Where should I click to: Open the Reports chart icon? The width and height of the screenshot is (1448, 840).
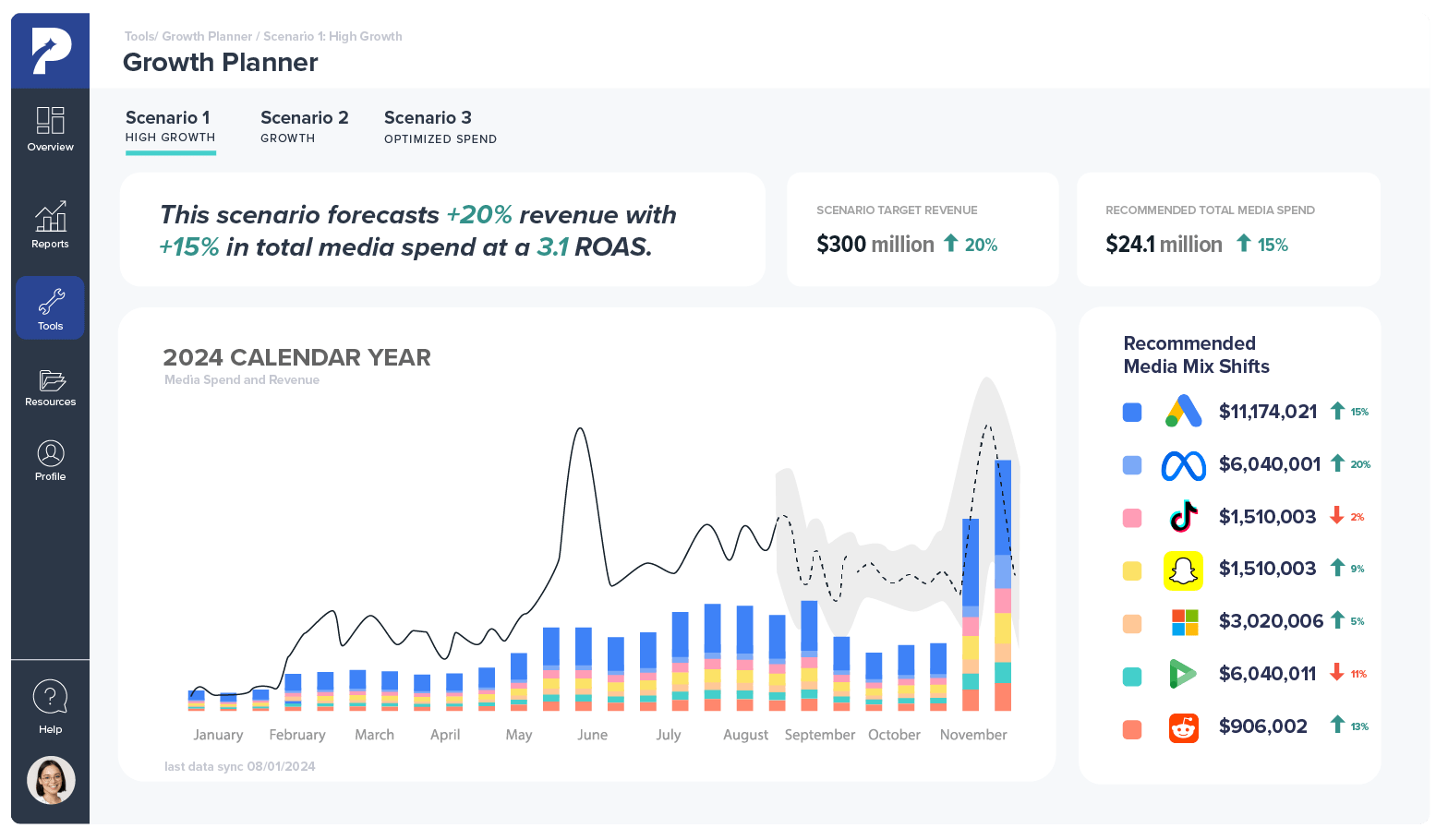[50, 216]
